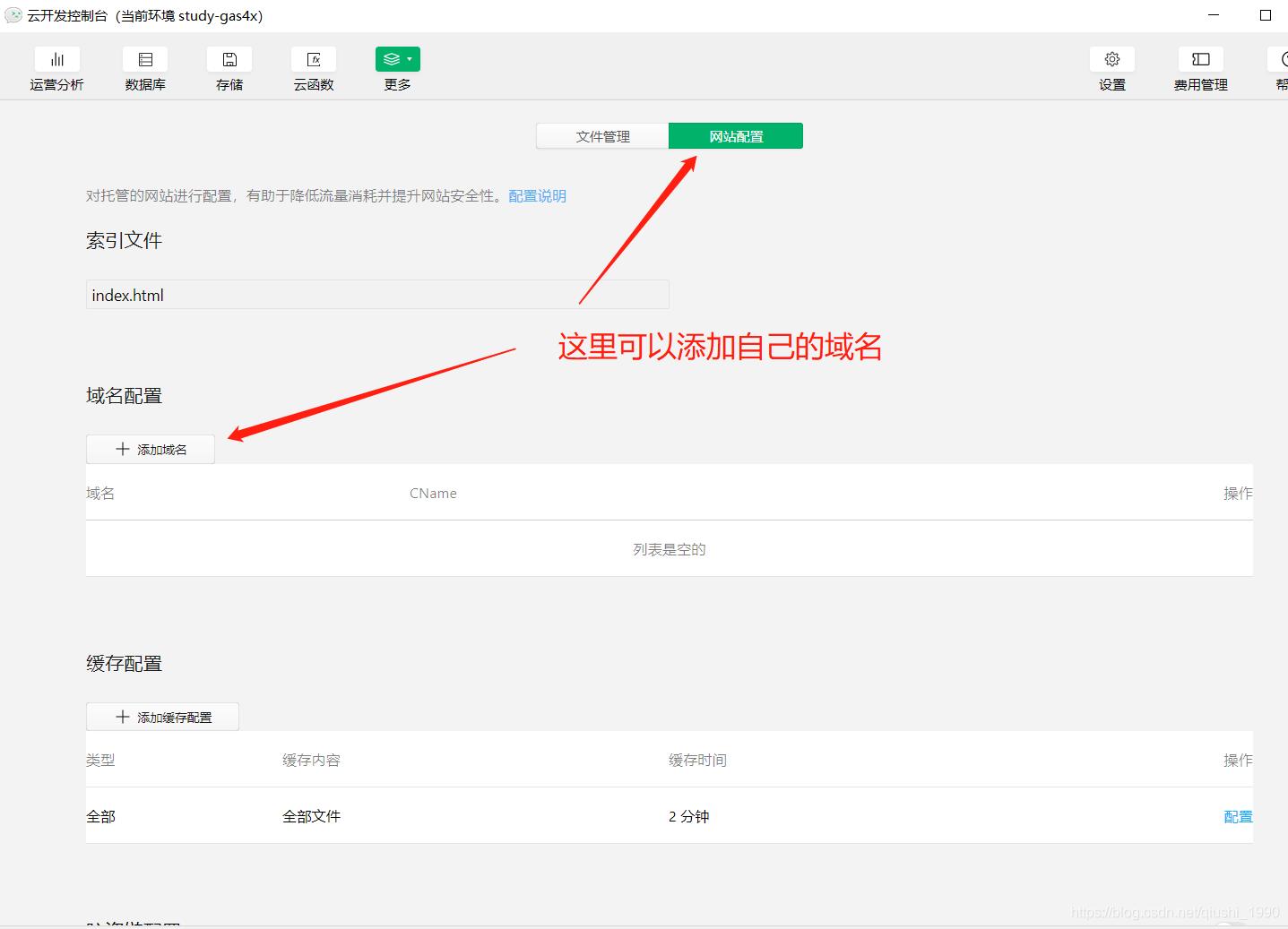Focus the index.html index file field
Image resolution: width=1288 pixels, height=929 pixels.
(377, 295)
